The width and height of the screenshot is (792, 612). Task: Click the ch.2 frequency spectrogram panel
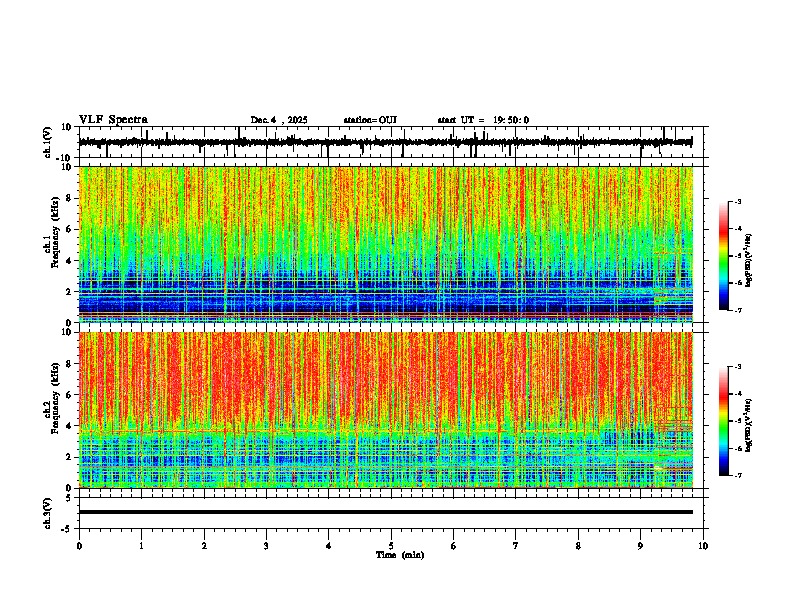click(386, 410)
